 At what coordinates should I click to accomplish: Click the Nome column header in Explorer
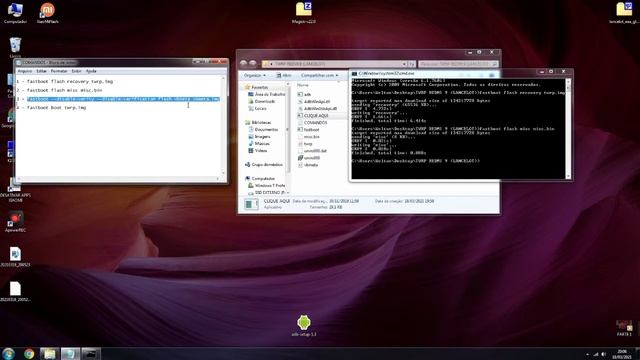303,85
